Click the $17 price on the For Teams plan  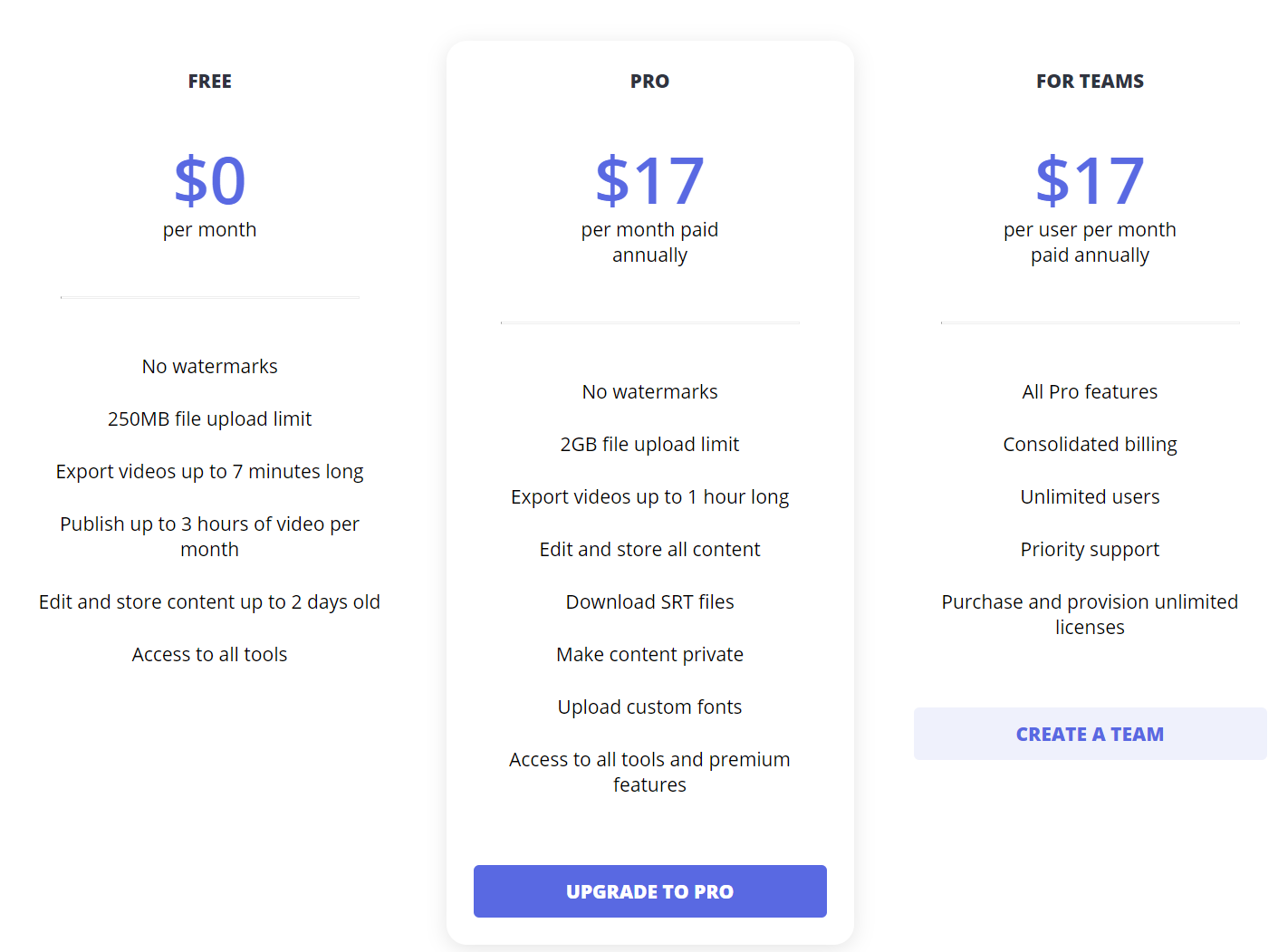pyautogui.click(x=1090, y=180)
